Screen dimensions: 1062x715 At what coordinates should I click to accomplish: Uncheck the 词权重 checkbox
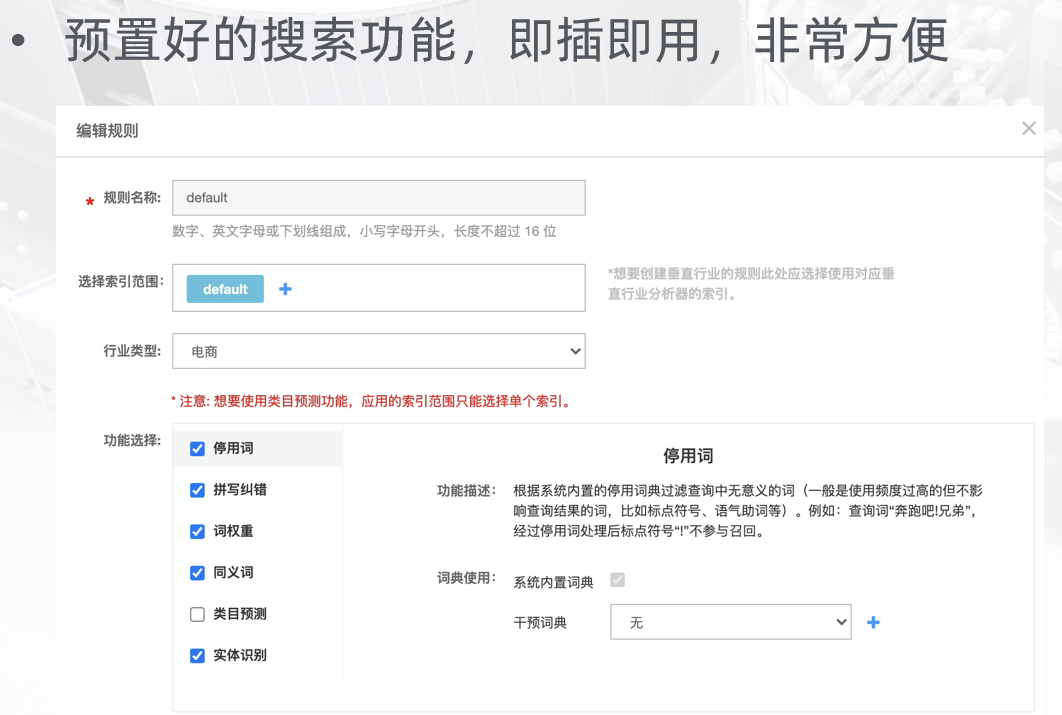(x=197, y=532)
